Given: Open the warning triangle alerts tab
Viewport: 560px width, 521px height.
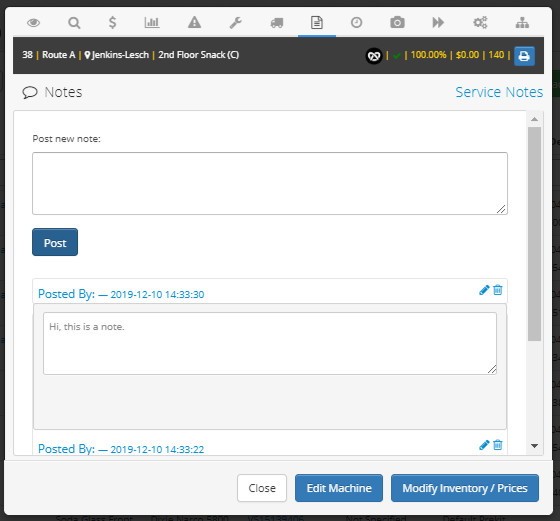Looking at the screenshot, I should (194, 22).
